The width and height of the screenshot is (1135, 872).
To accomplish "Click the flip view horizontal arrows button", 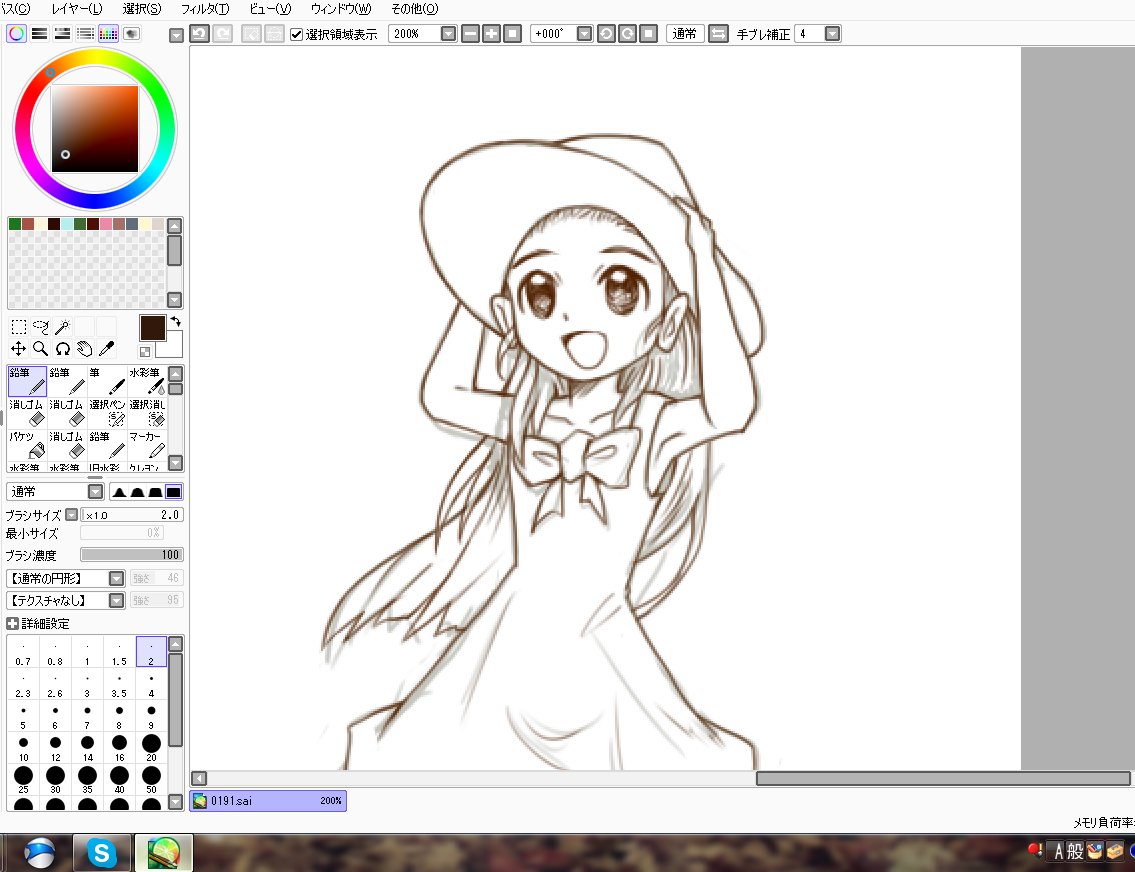I will pos(718,33).
